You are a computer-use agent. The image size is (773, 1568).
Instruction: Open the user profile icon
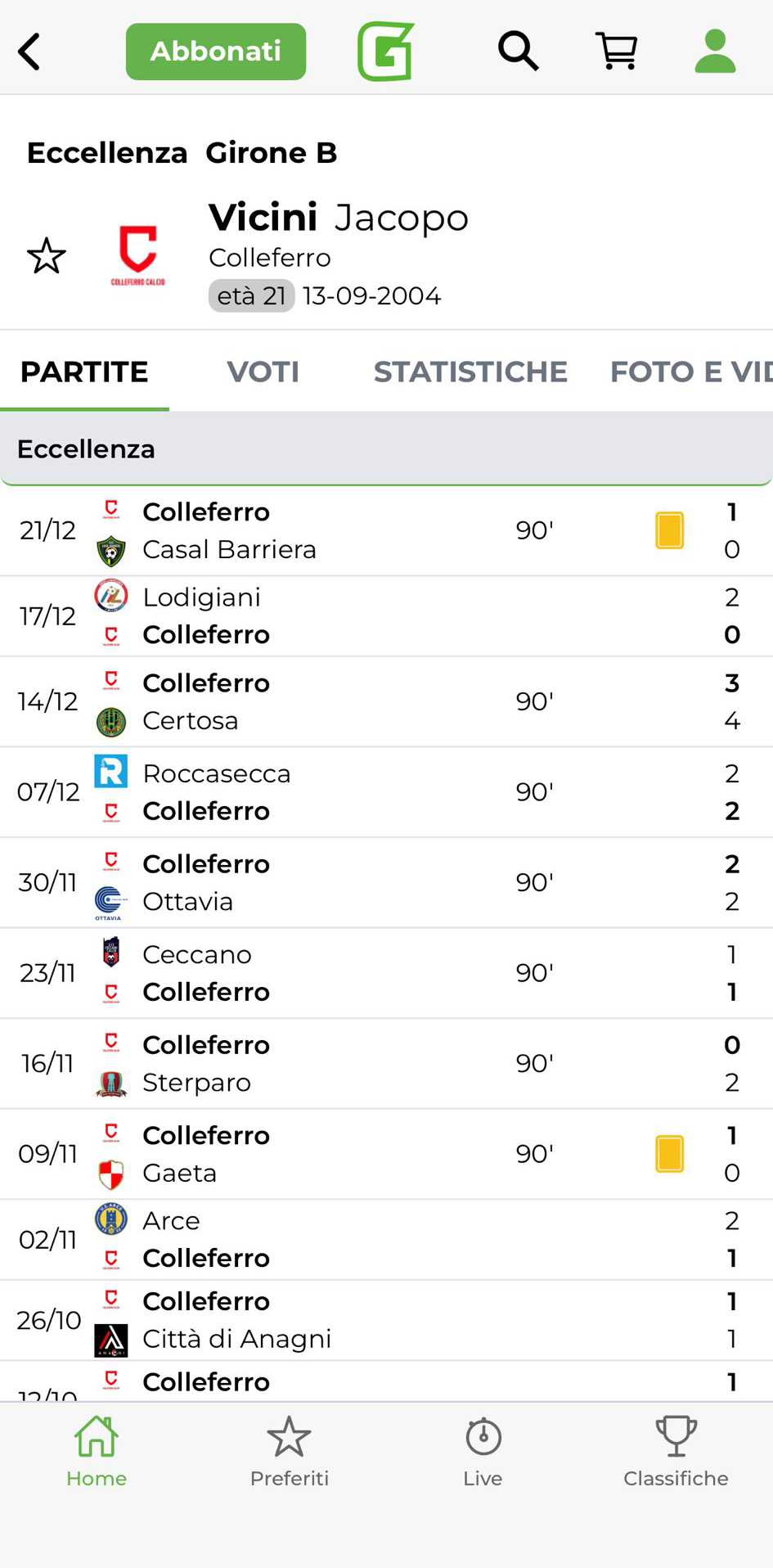715,52
